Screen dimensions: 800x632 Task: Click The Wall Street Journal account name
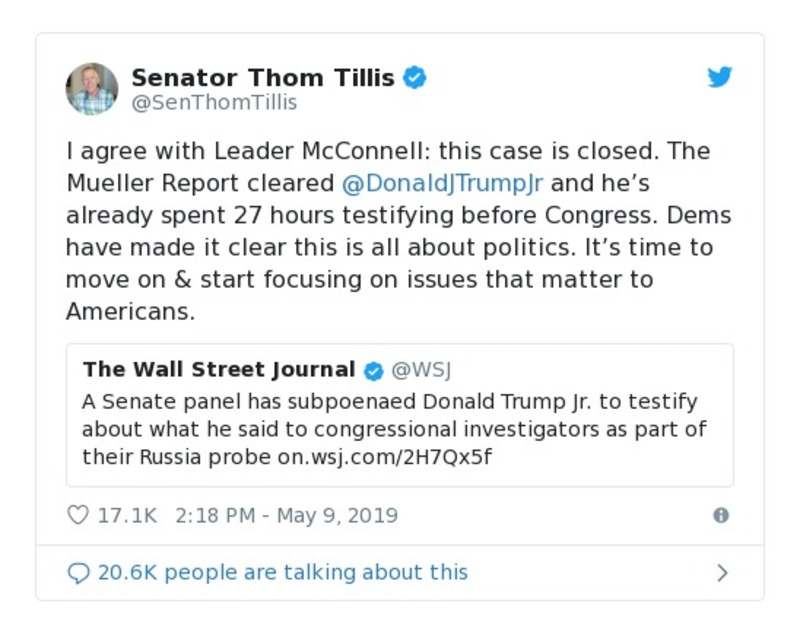pos(219,370)
